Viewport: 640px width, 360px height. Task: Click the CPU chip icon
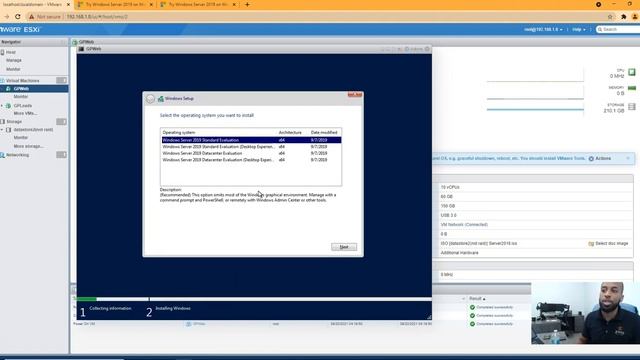(632, 72)
